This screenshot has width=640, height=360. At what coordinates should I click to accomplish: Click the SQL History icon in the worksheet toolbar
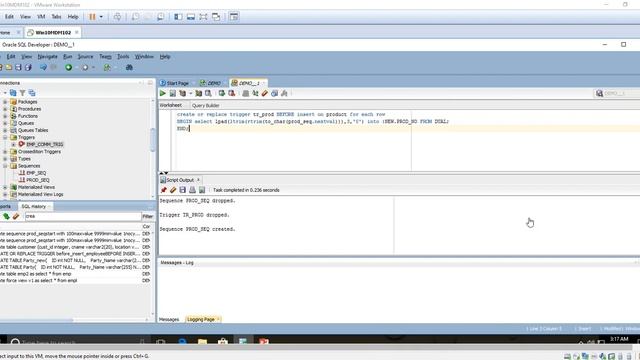[x=275, y=93]
